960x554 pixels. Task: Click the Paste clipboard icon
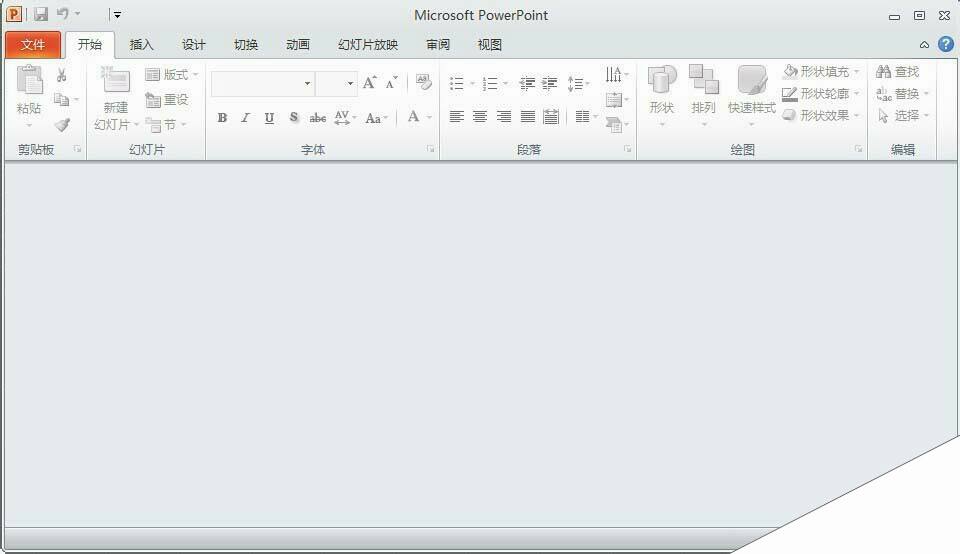coord(29,81)
